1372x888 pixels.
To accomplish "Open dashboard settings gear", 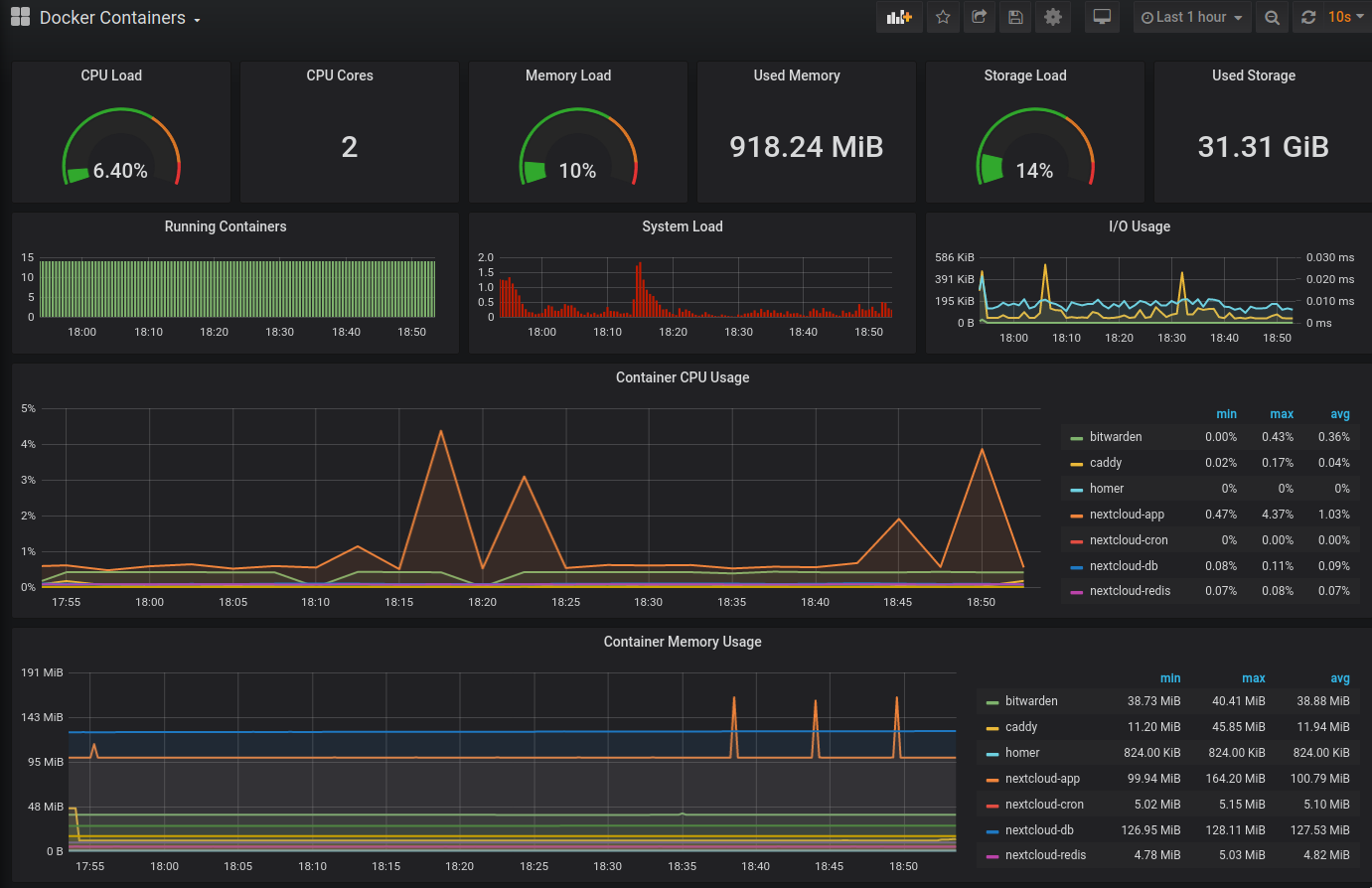I will pyautogui.click(x=1053, y=17).
